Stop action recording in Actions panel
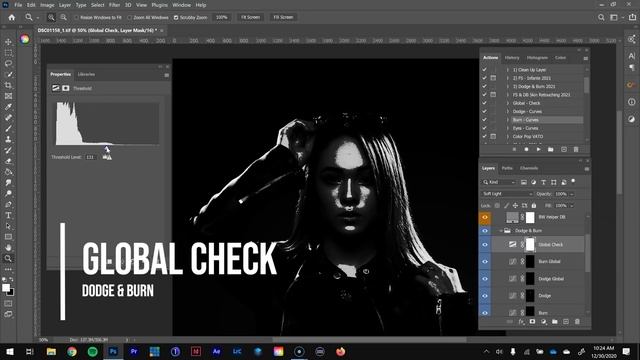The height and width of the screenshot is (360, 640). pos(514,149)
